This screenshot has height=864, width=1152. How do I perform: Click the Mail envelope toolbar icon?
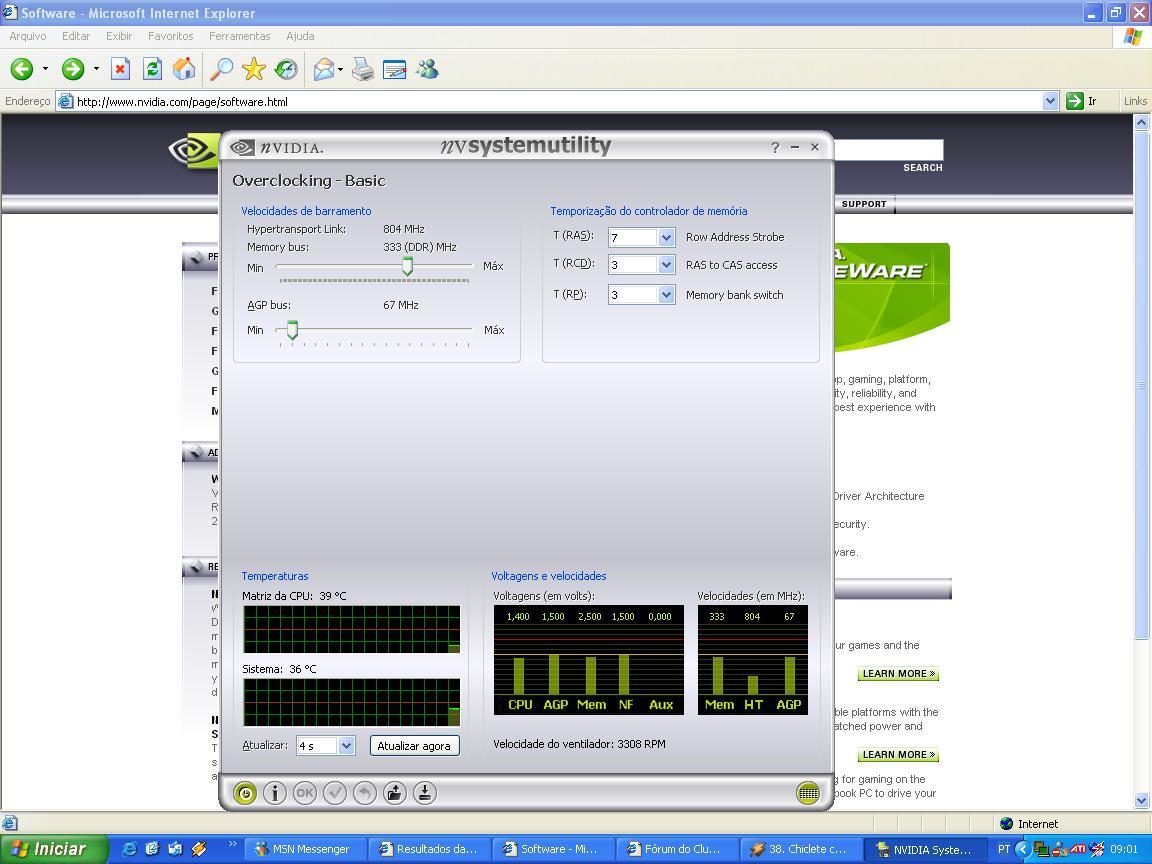(x=323, y=69)
